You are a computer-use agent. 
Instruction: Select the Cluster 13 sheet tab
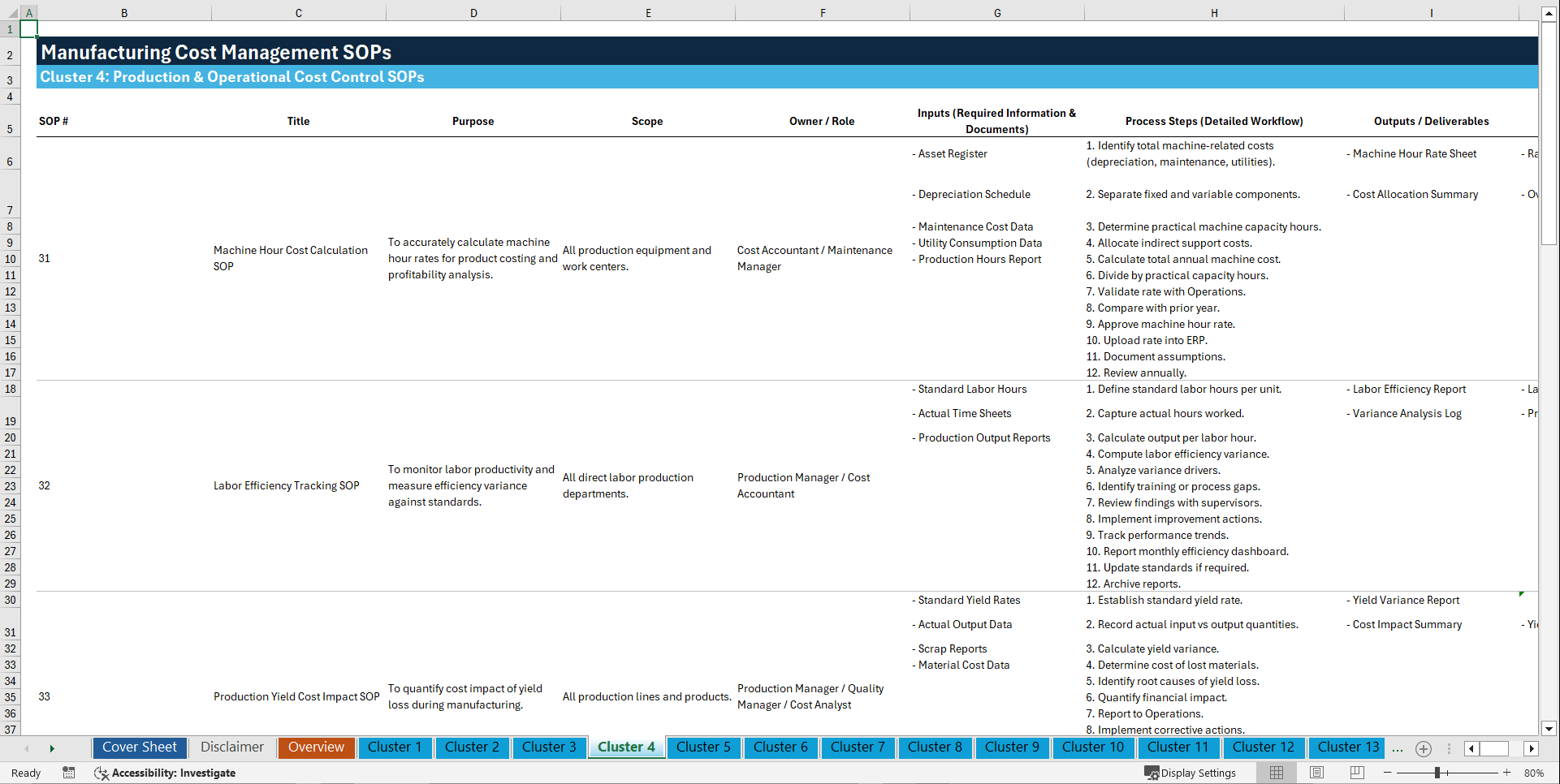pos(1346,747)
